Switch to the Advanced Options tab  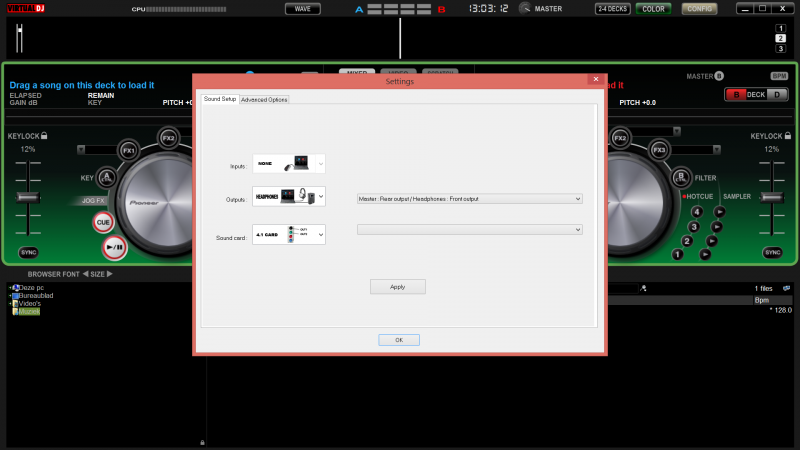click(264, 99)
